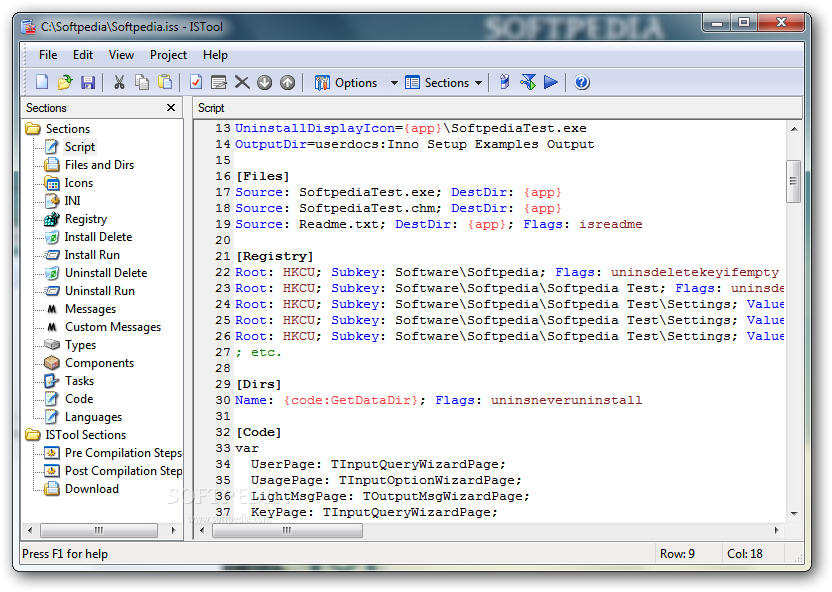Image resolution: width=832 pixels, height=592 pixels.
Task: Click the Edit item properties icon
Action: (219, 82)
